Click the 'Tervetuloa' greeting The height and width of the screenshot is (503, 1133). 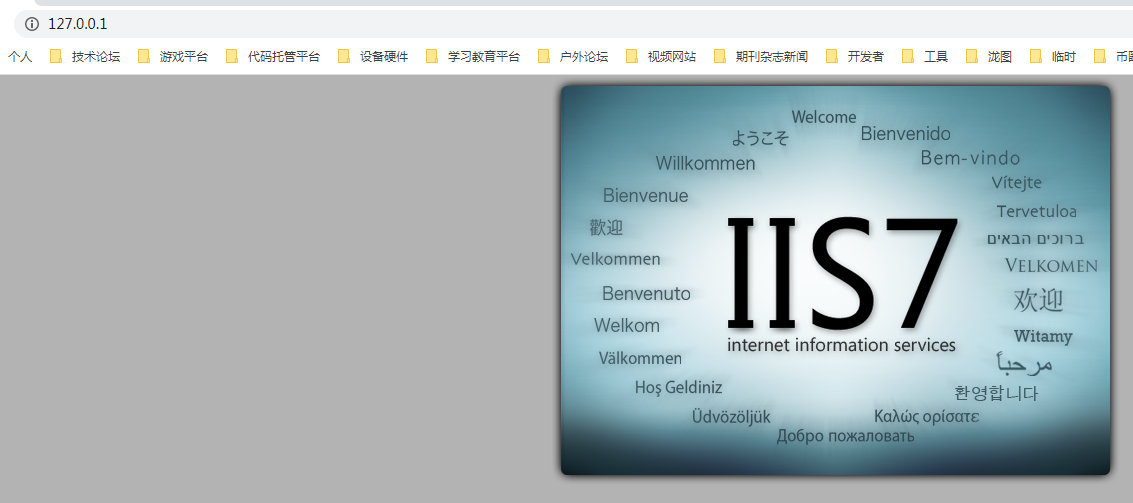[x=1037, y=212]
